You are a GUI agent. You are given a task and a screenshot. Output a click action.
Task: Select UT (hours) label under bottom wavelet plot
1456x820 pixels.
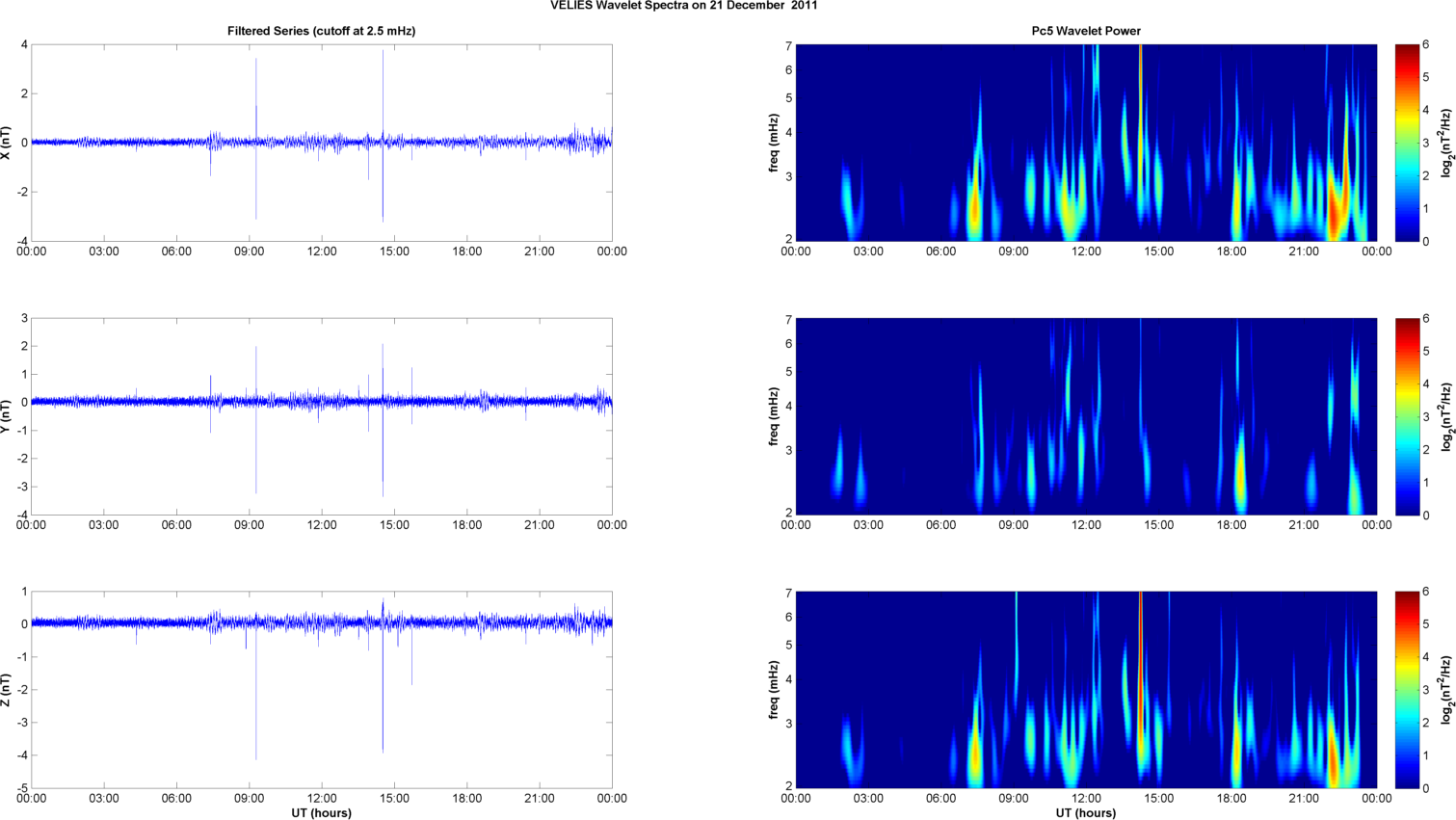click(1086, 813)
